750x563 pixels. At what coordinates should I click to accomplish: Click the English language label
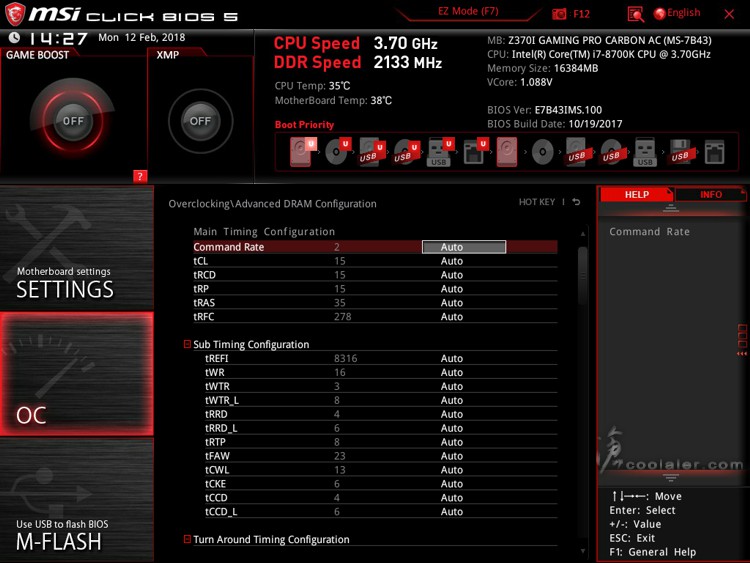click(x=684, y=13)
